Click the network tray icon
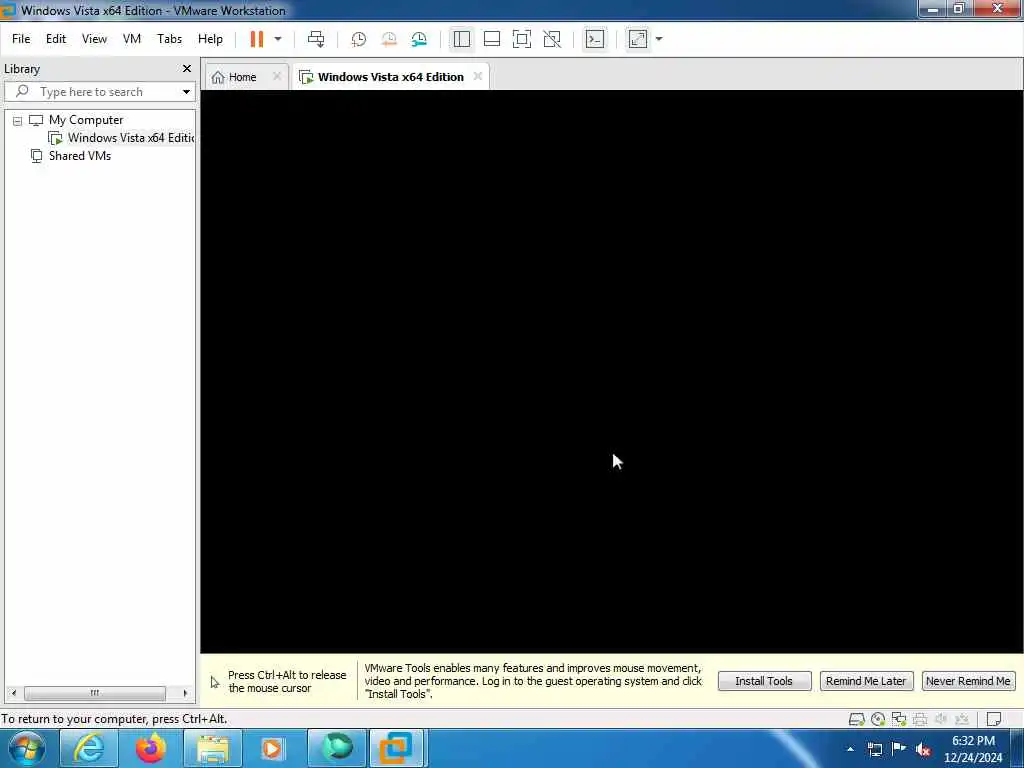Image resolution: width=1024 pixels, height=768 pixels. (875, 749)
